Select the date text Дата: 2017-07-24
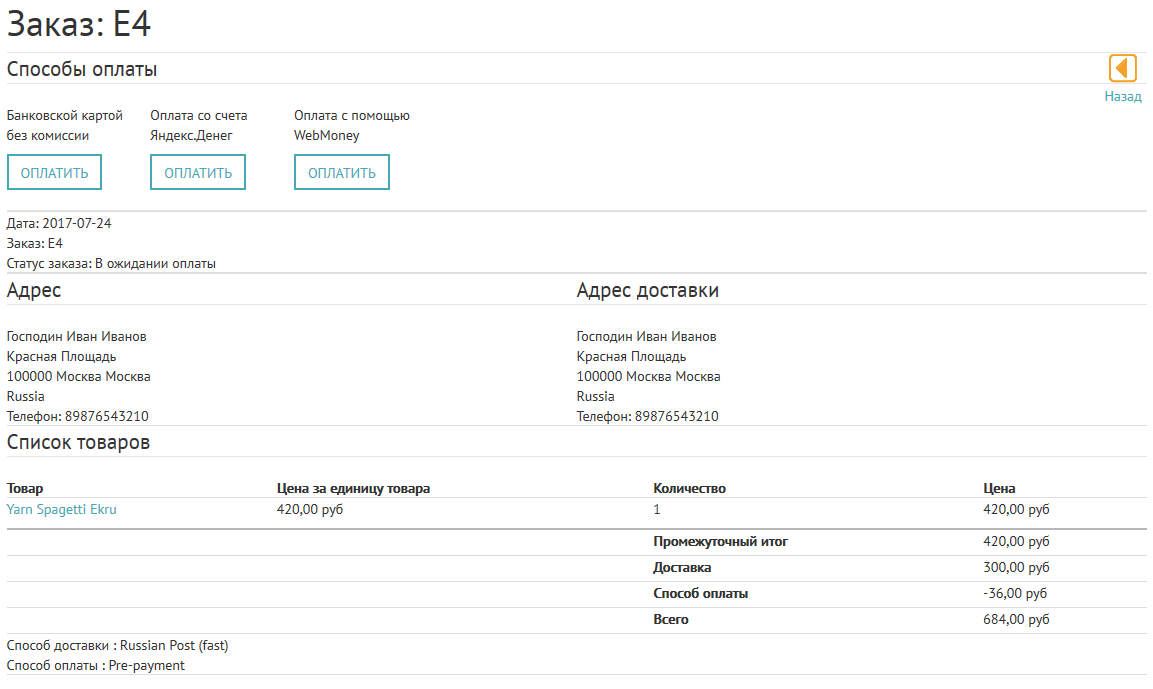The height and width of the screenshot is (689, 1153). (x=59, y=223)
